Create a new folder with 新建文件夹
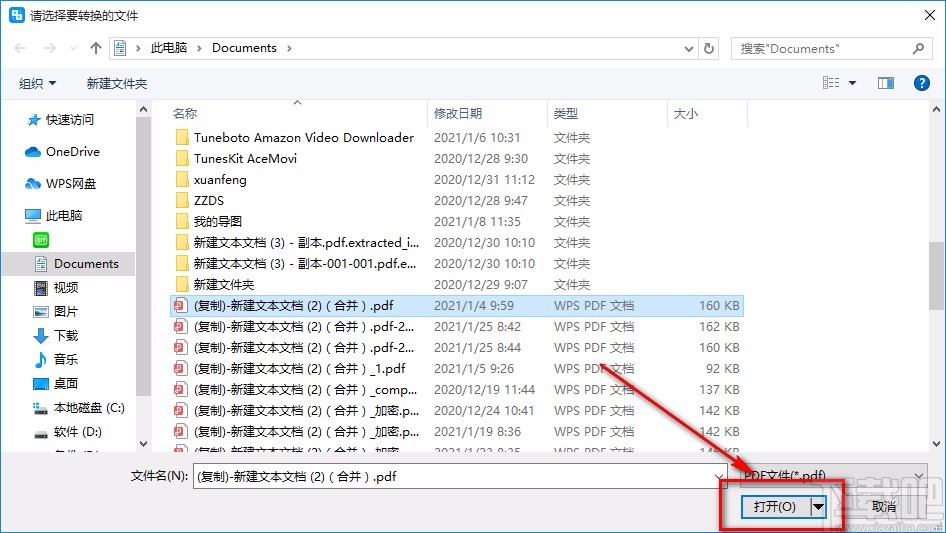 [116, 83]
